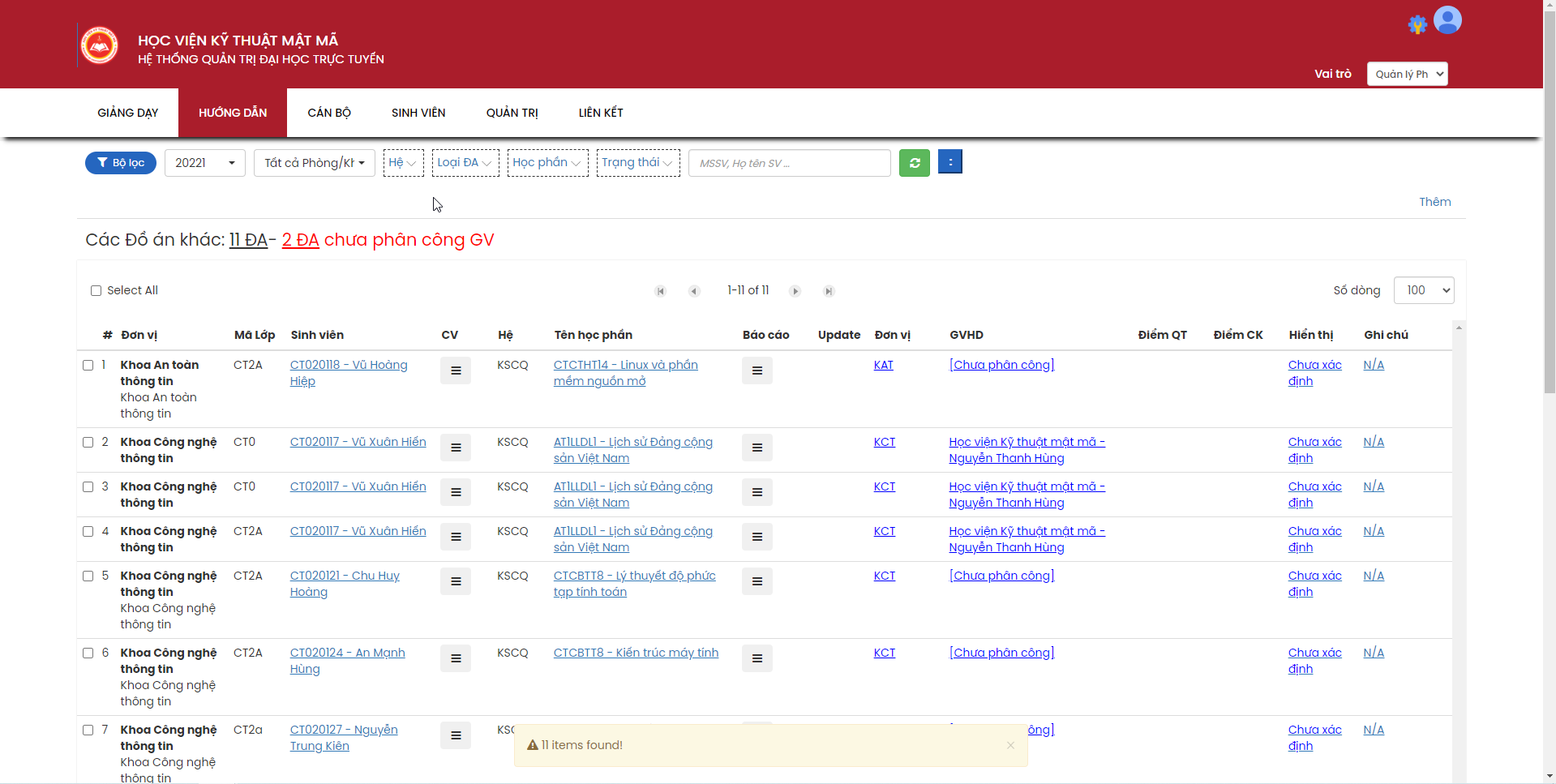Expand the Trạng thái filter dropdown

tap(638, 163)
